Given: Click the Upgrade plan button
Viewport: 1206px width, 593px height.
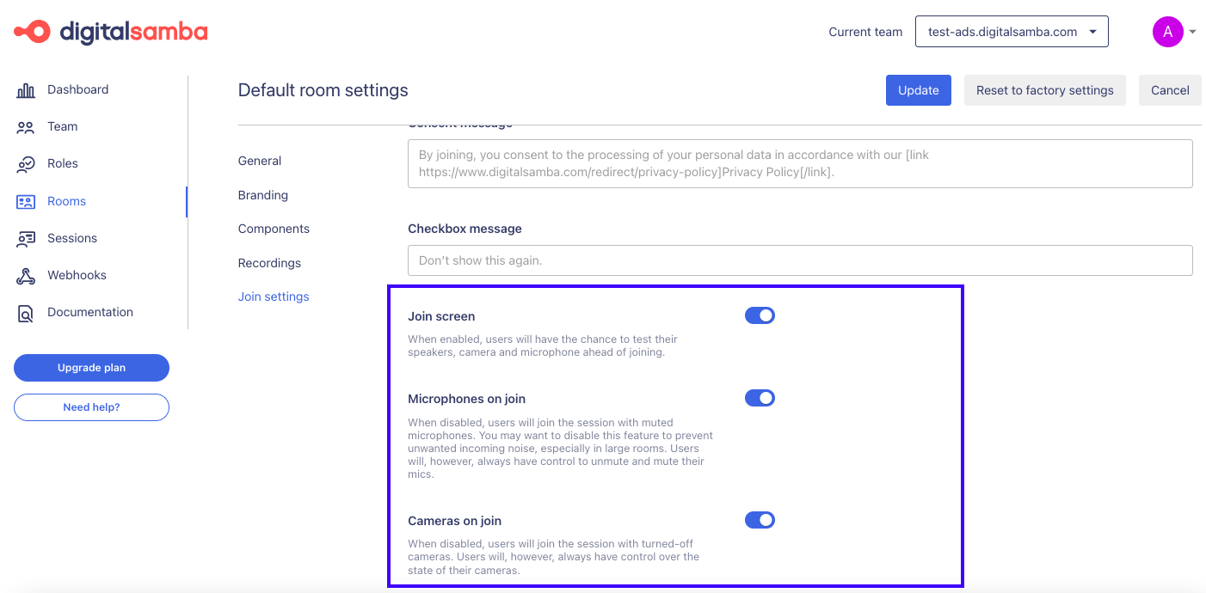Looking at the screenshot, I should [91, 367].
